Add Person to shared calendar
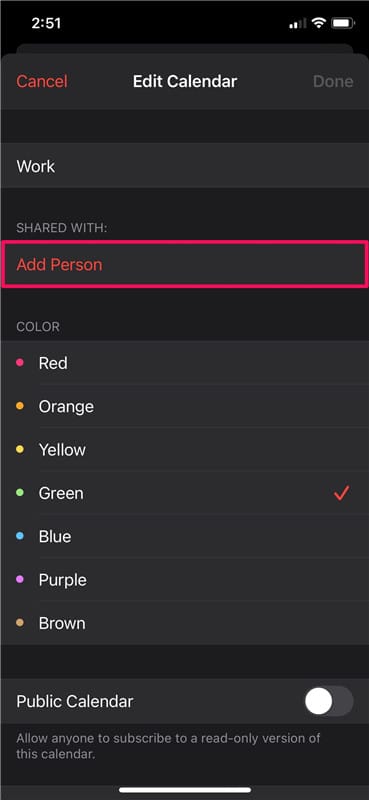 click(x=184, y=265)
